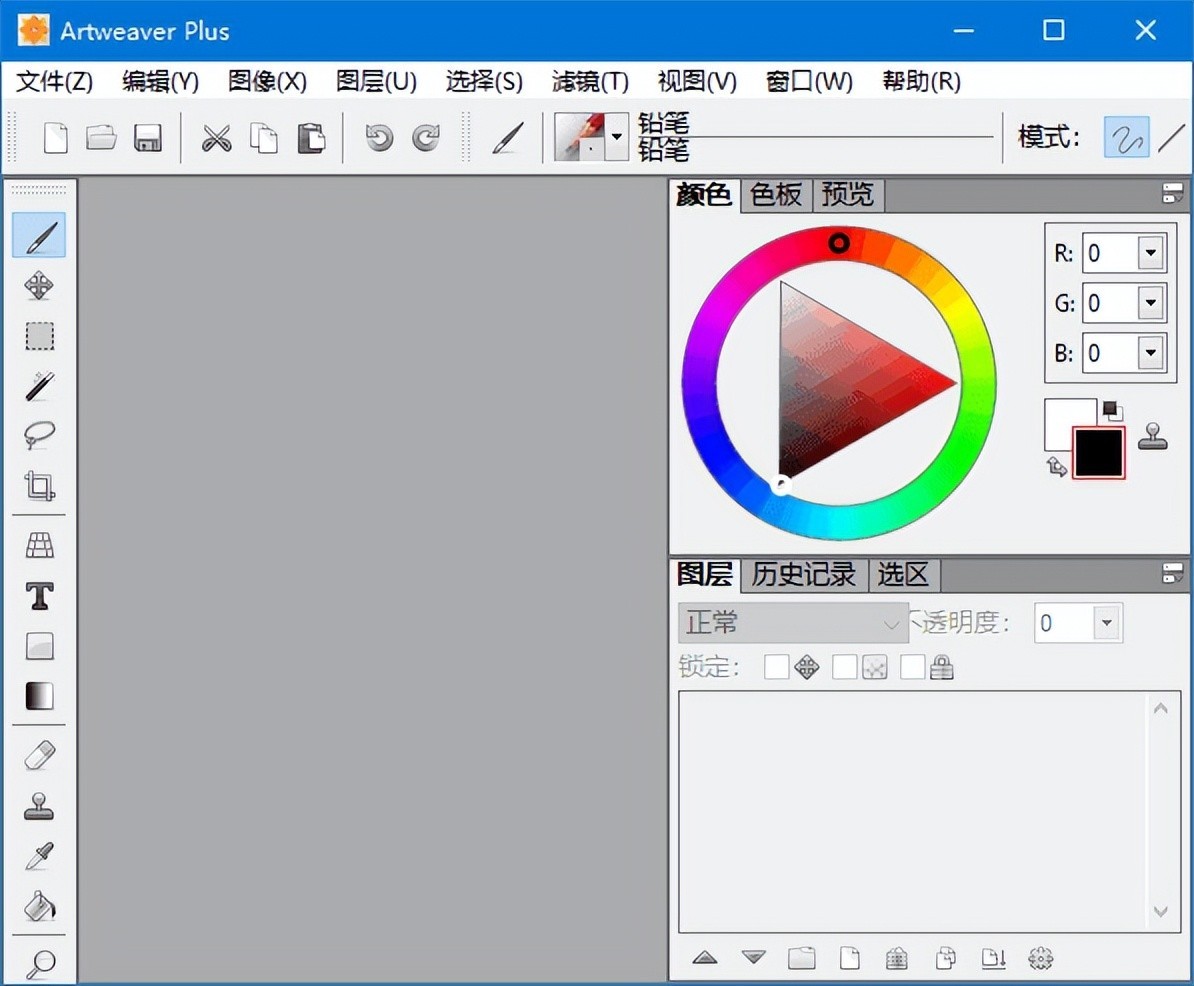Open the 滤镜(T) menu
This screenshot has width=1194, height=986.
590,82
